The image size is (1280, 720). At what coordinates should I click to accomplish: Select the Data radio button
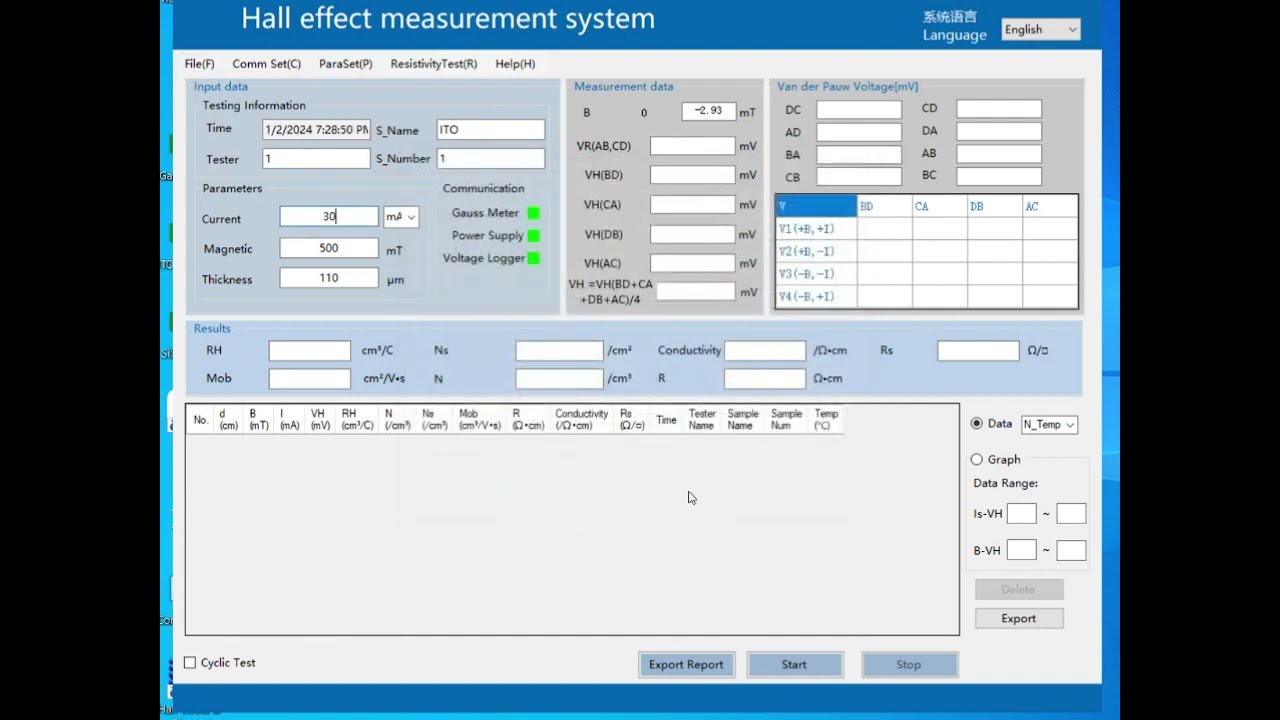pos(977,424)
